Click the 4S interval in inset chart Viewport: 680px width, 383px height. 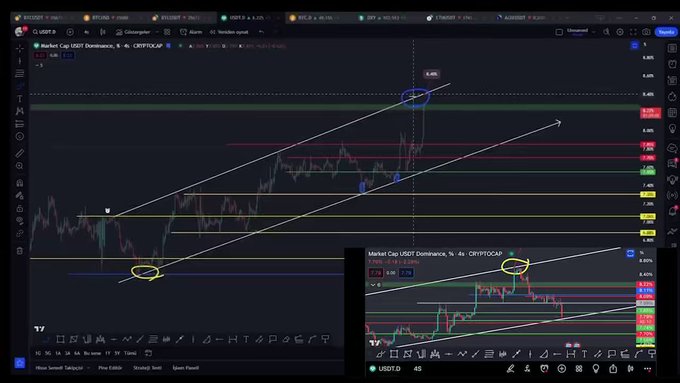pos(417,369)
